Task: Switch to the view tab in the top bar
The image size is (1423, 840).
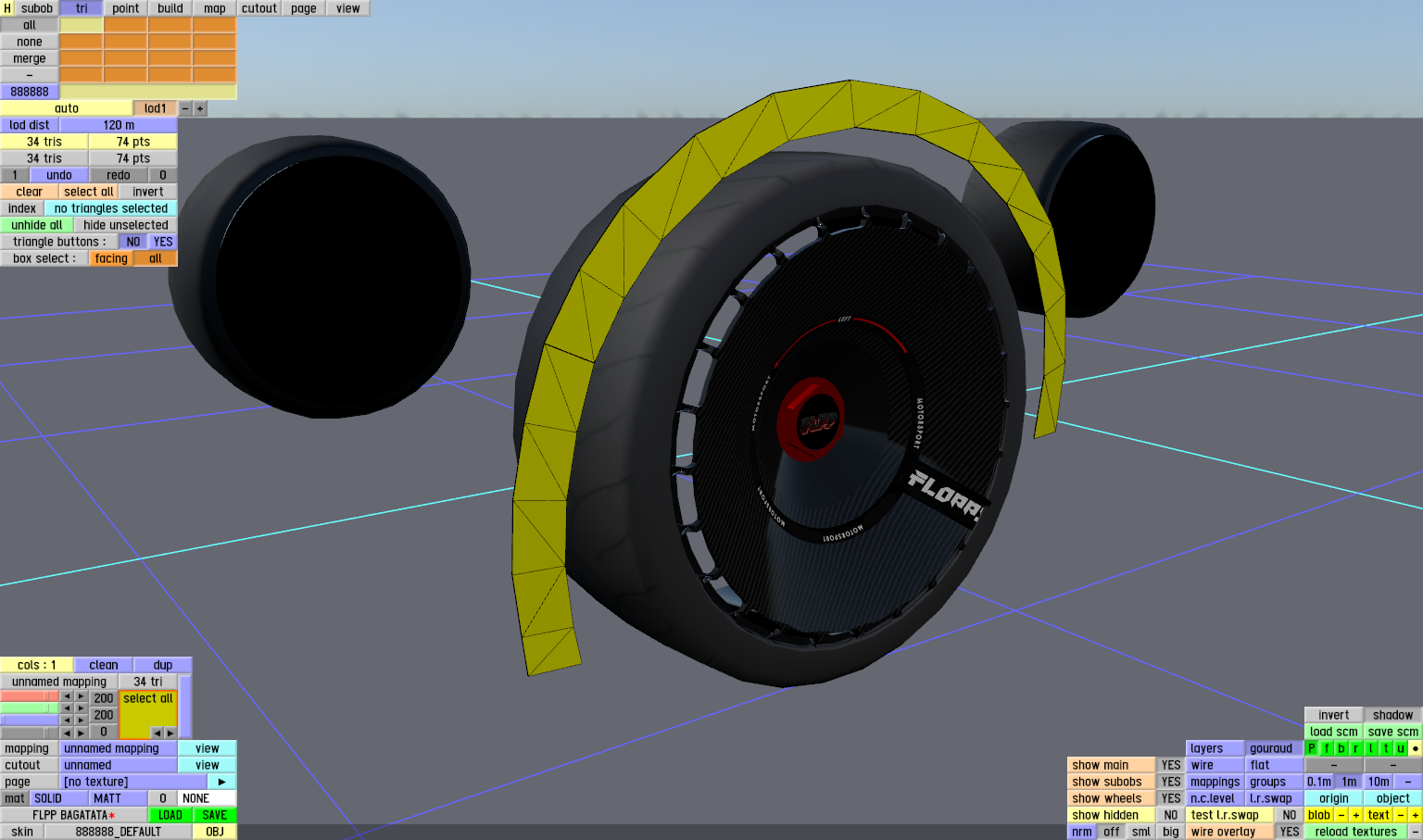Action: (348, 8)
